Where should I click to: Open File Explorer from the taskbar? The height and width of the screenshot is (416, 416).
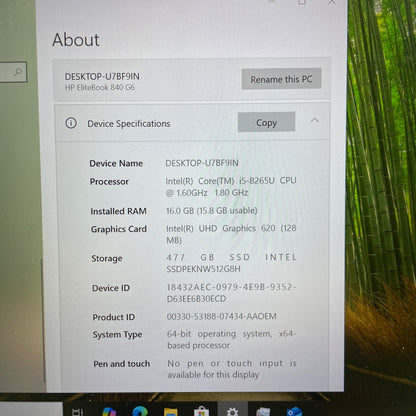click(171, 412)
